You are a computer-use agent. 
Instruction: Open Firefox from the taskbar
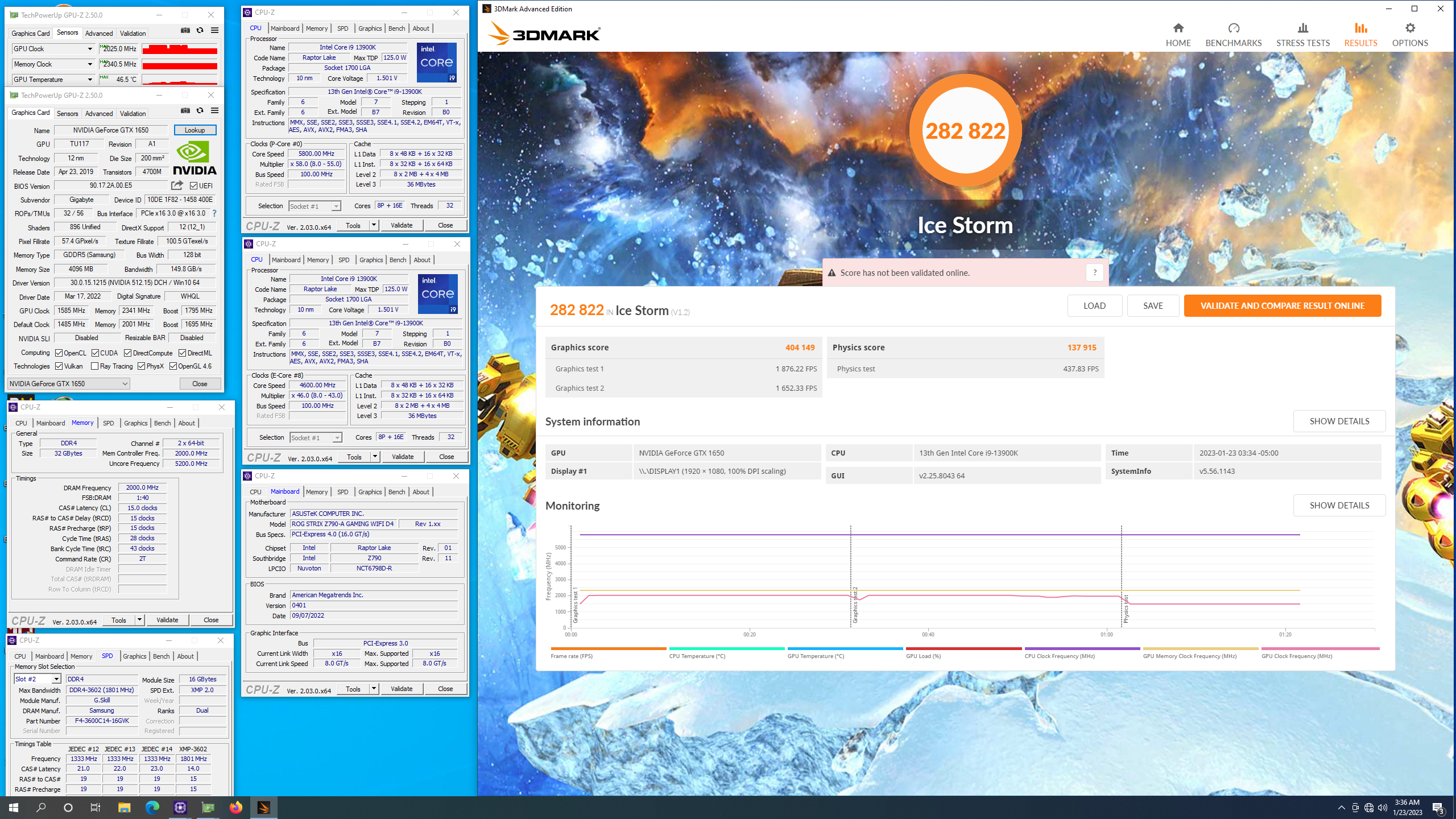pyautogui.click(x=235, y=807)
